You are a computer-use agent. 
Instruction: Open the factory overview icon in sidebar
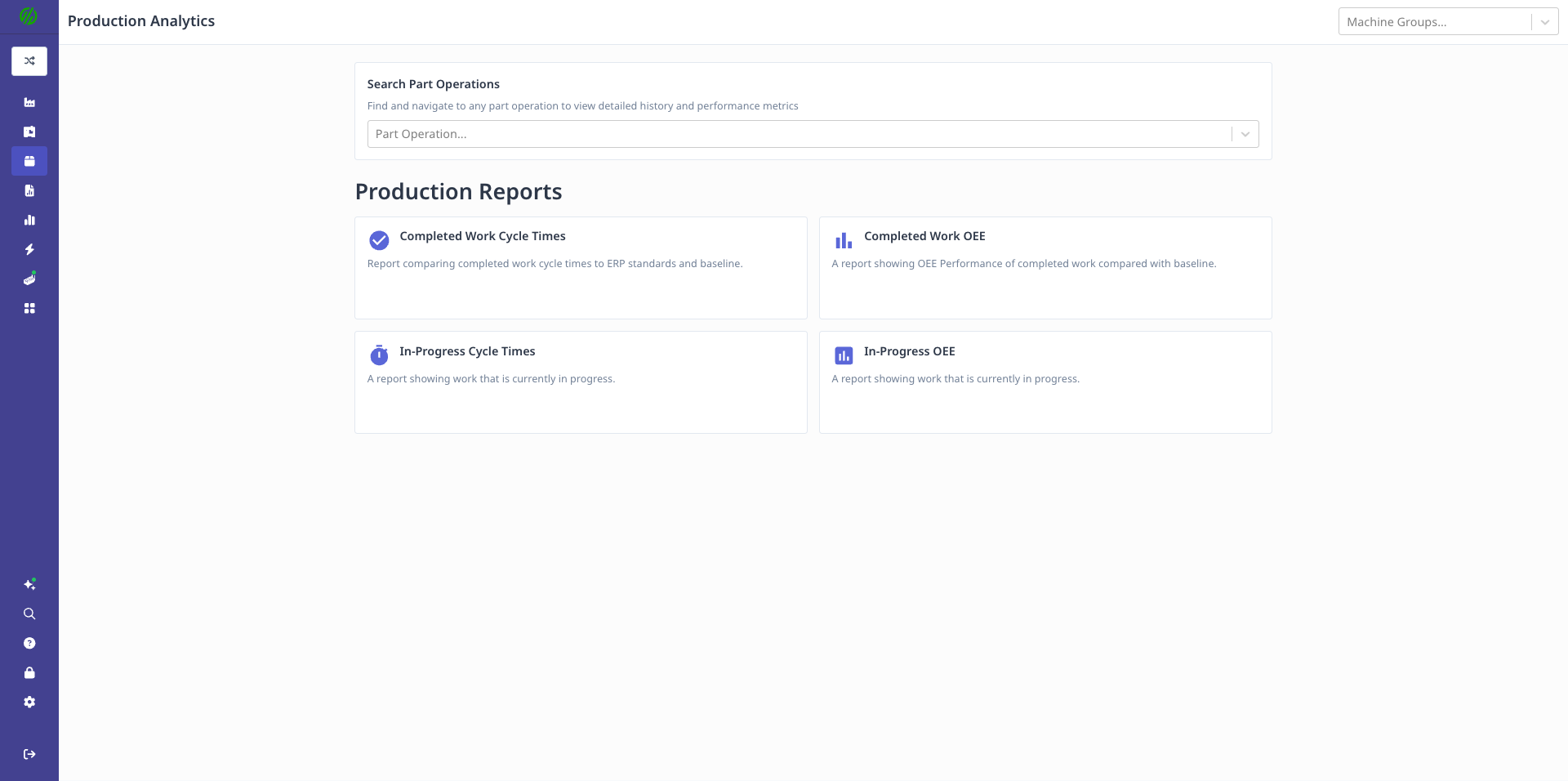coord(29,102)
